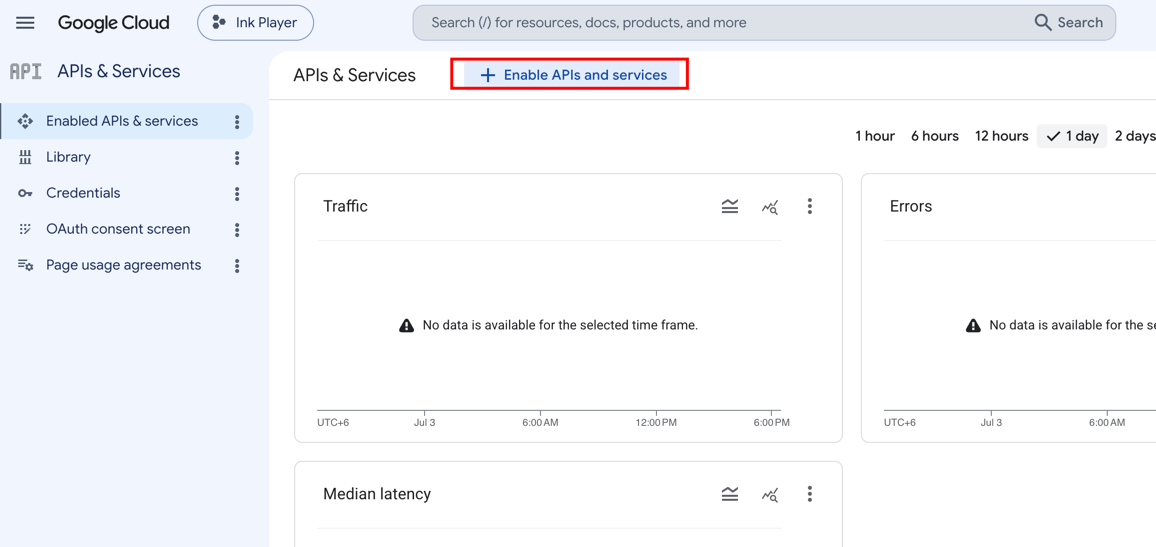Open more options for Page usage agreements
This screenshot has height=547, width=1156.
click(237, 266)
